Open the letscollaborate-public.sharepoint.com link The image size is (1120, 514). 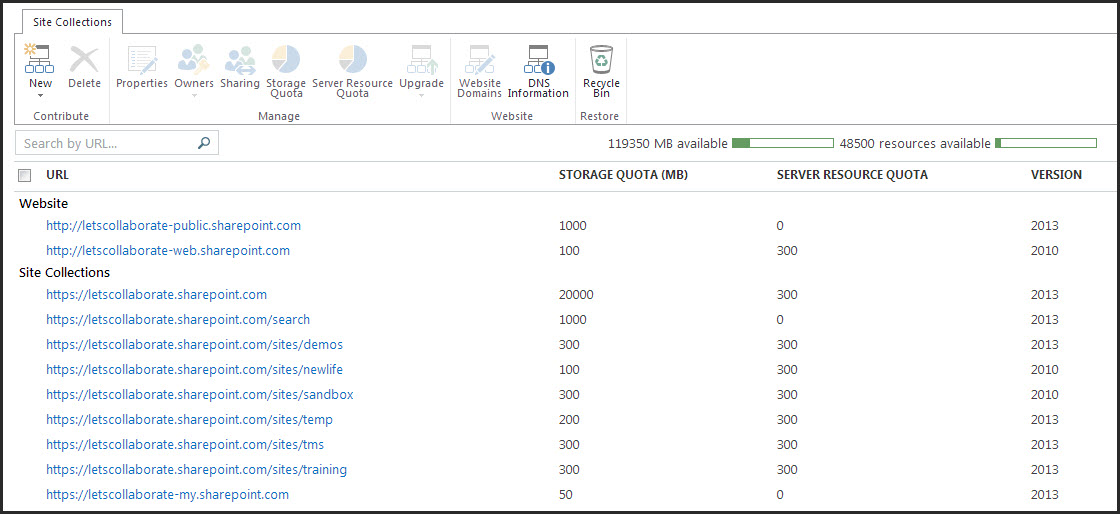coord(173,226)
